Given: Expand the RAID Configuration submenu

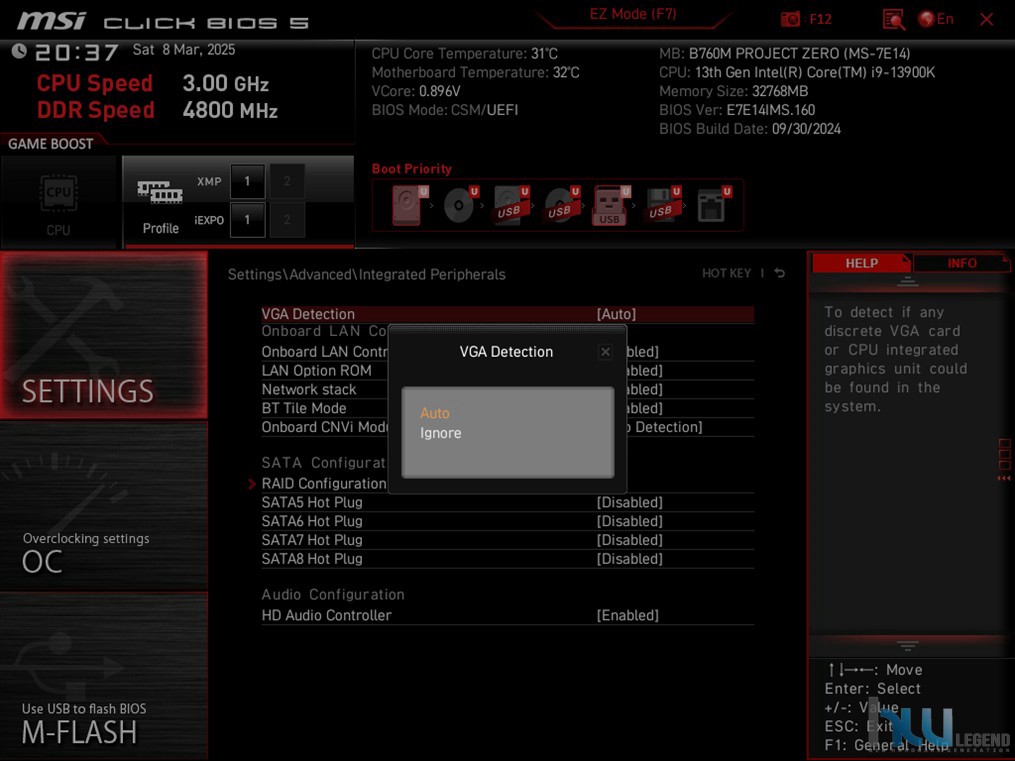Looking at the screenshot, I should (x=324, y=483).
